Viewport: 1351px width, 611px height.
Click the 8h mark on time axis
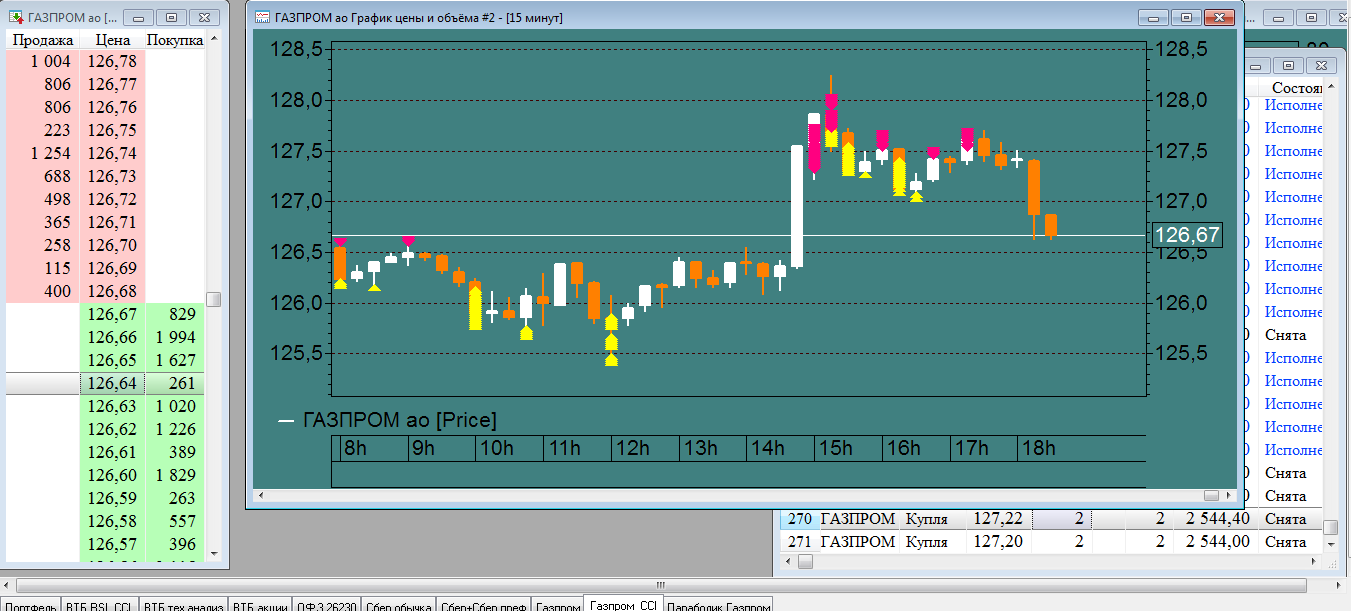tap(355, 448)
